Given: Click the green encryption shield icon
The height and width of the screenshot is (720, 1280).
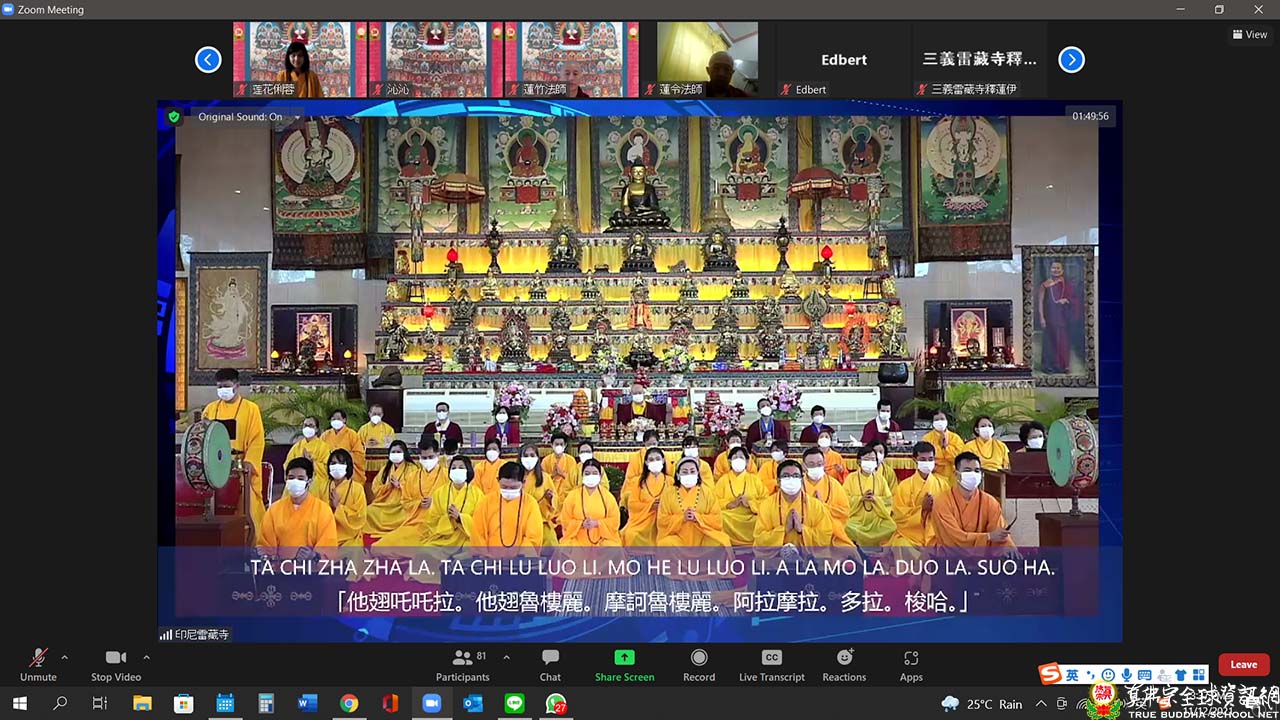Looking at the screenshot, I should pos(174,117).
